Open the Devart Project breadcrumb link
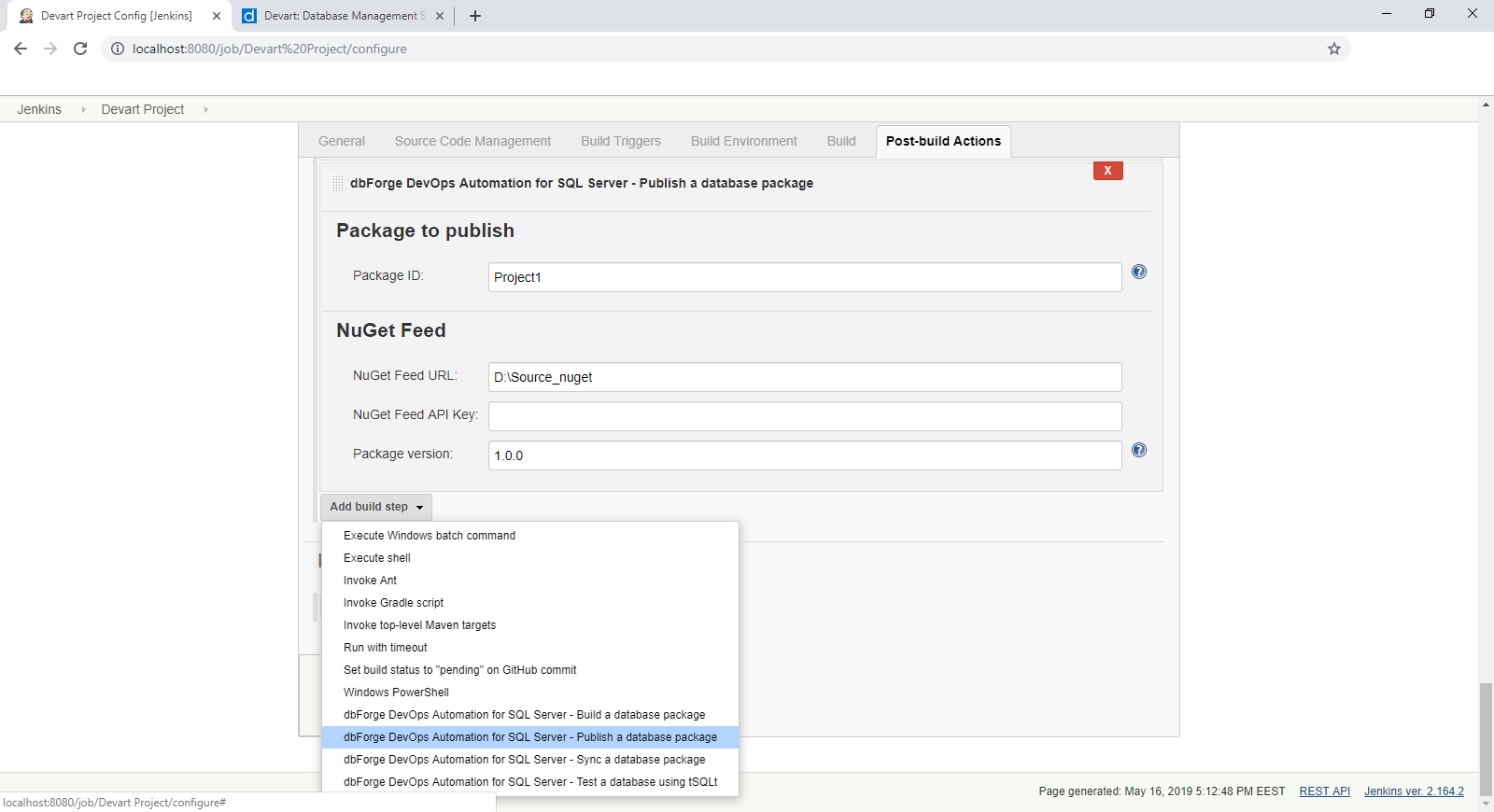1494x812 pixels. 143,109
